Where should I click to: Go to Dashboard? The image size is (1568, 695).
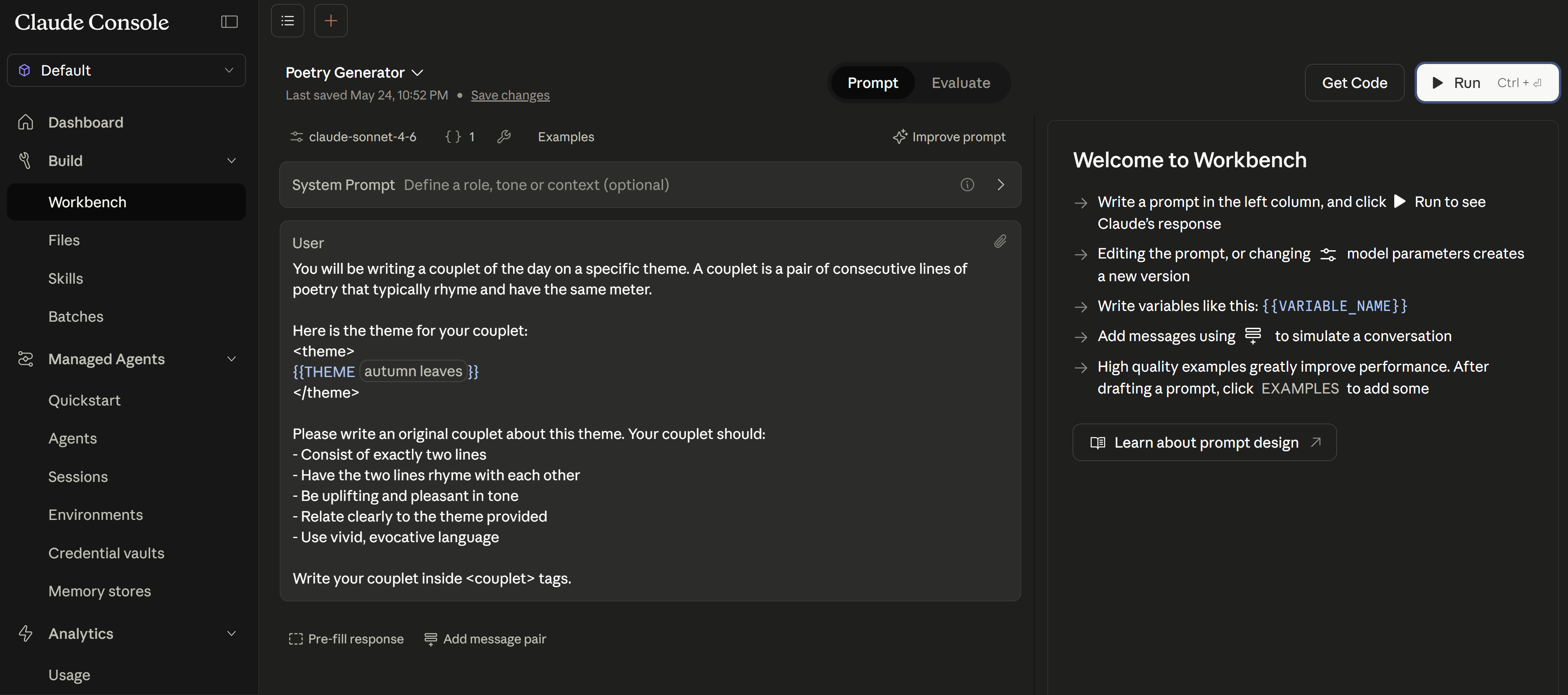click(x=86, y=122)
